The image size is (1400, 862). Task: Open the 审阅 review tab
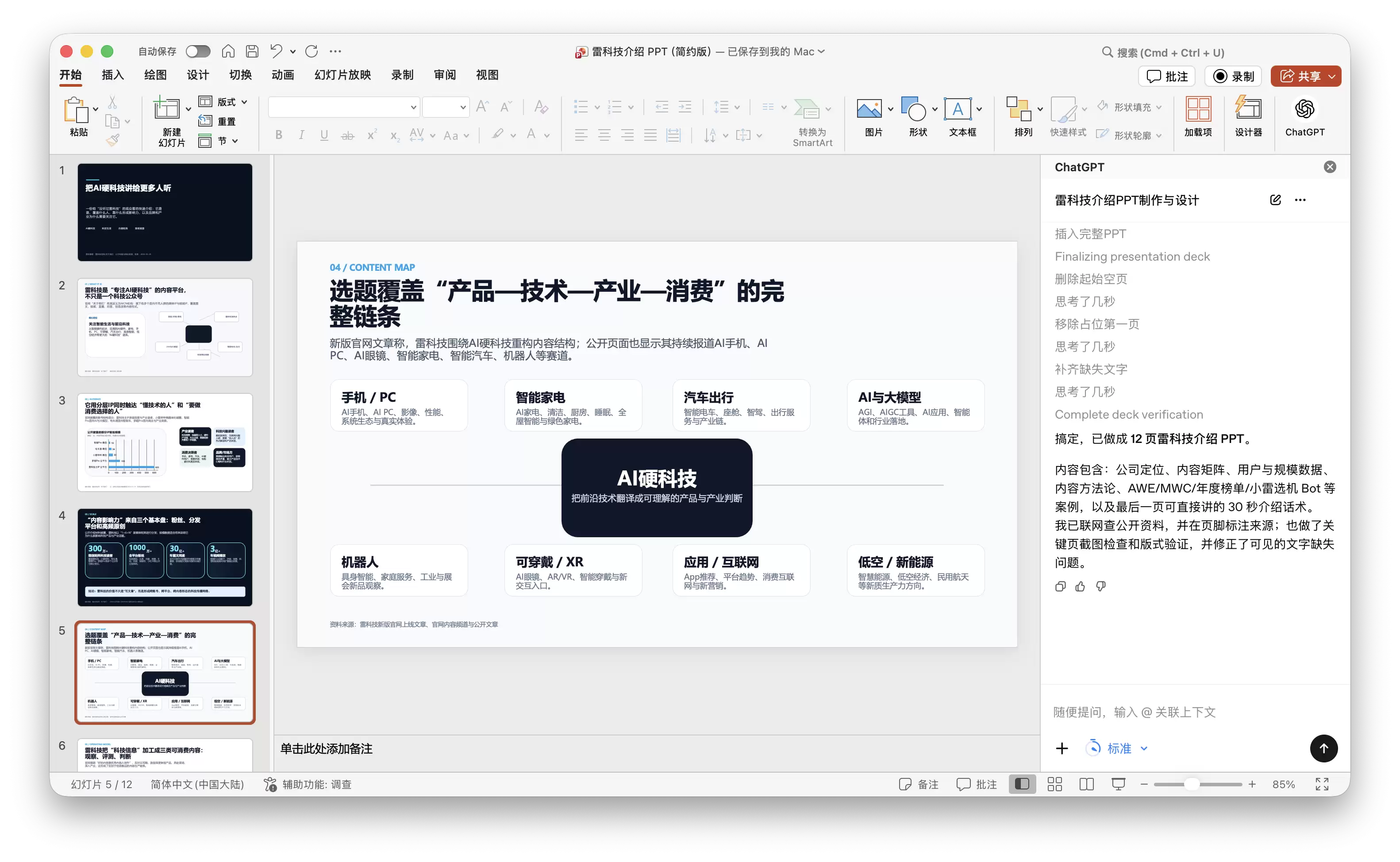click(x=445, y=75)
